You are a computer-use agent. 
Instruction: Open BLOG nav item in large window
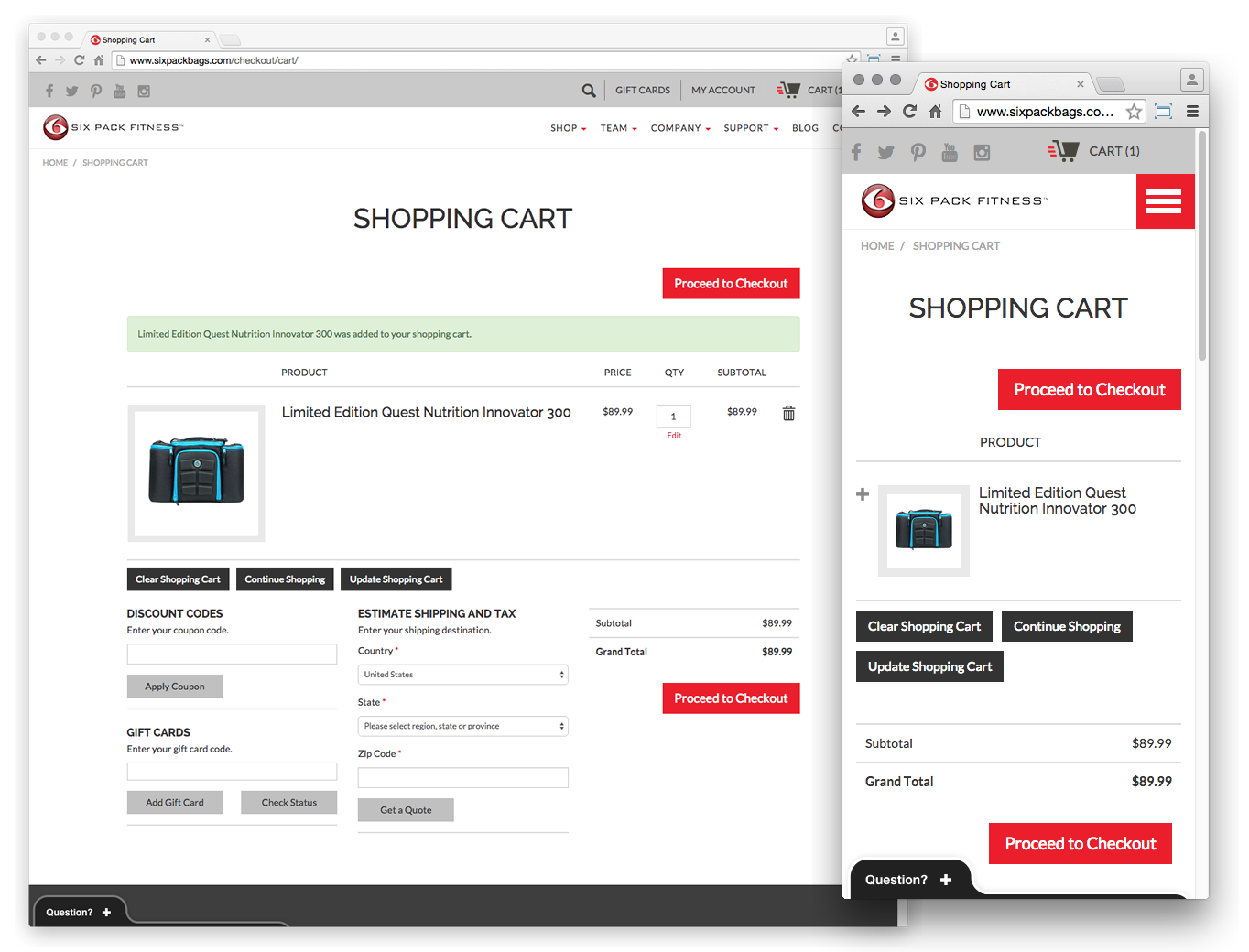click(805, 128)
